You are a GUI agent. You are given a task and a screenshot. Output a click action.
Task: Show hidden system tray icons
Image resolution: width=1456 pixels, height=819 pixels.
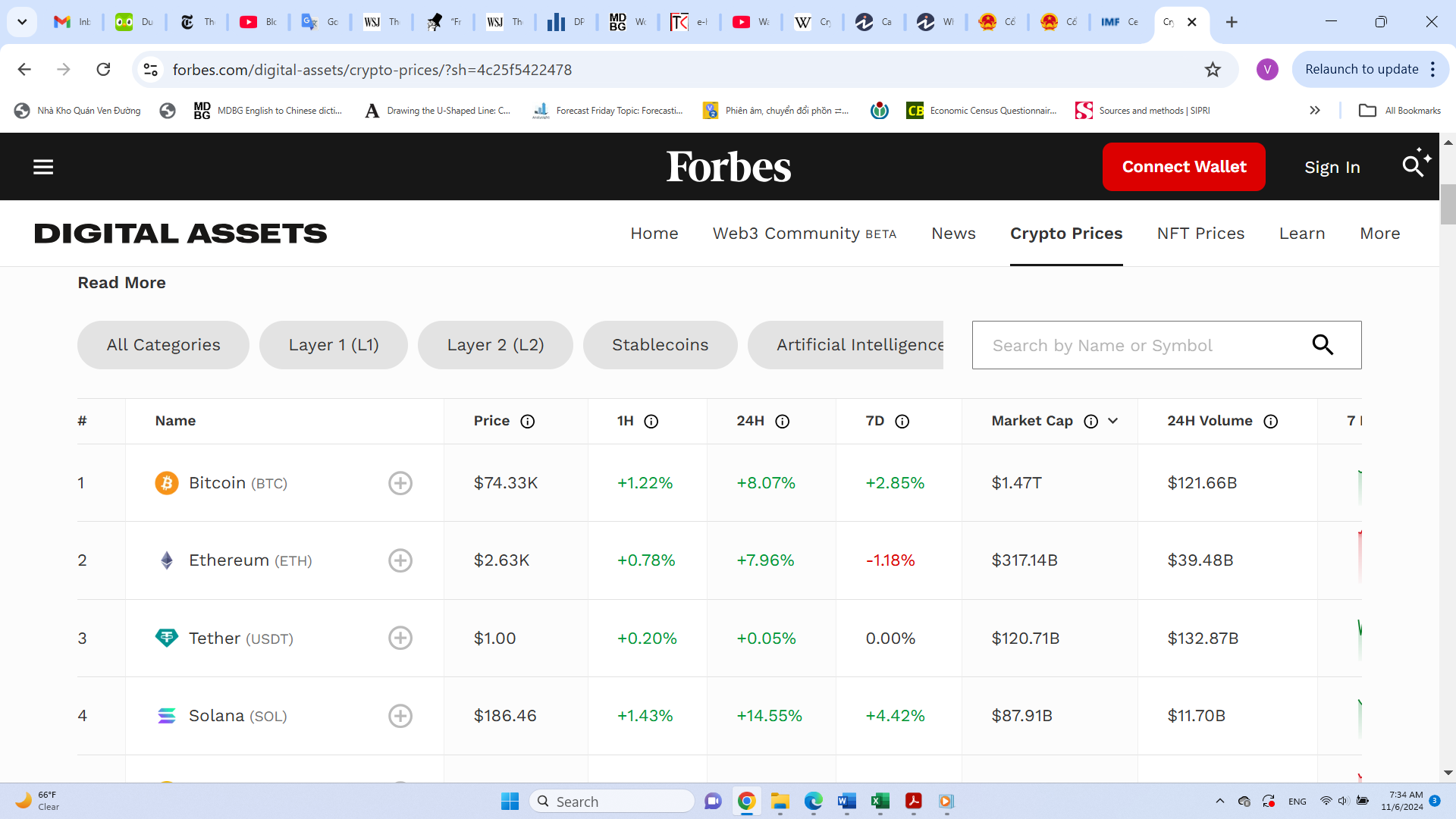[x=1219, y=802]
